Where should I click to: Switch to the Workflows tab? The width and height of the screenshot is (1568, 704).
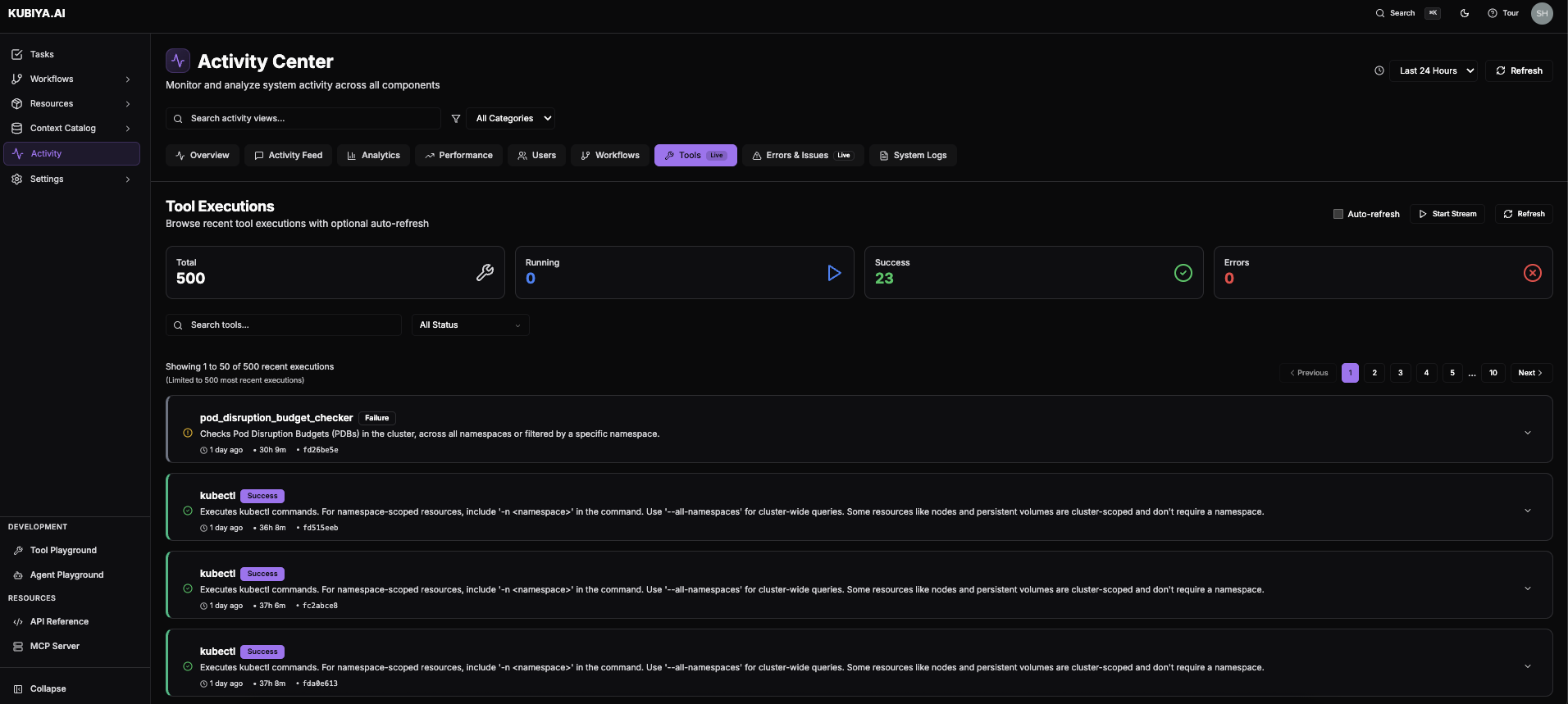point(610,155)
